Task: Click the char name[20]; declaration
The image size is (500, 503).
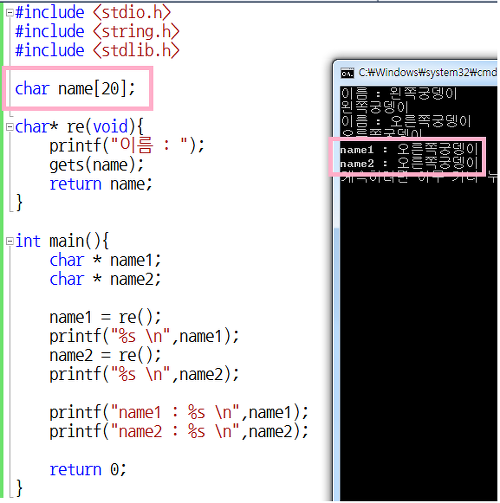Action: (x=75, y=89)
